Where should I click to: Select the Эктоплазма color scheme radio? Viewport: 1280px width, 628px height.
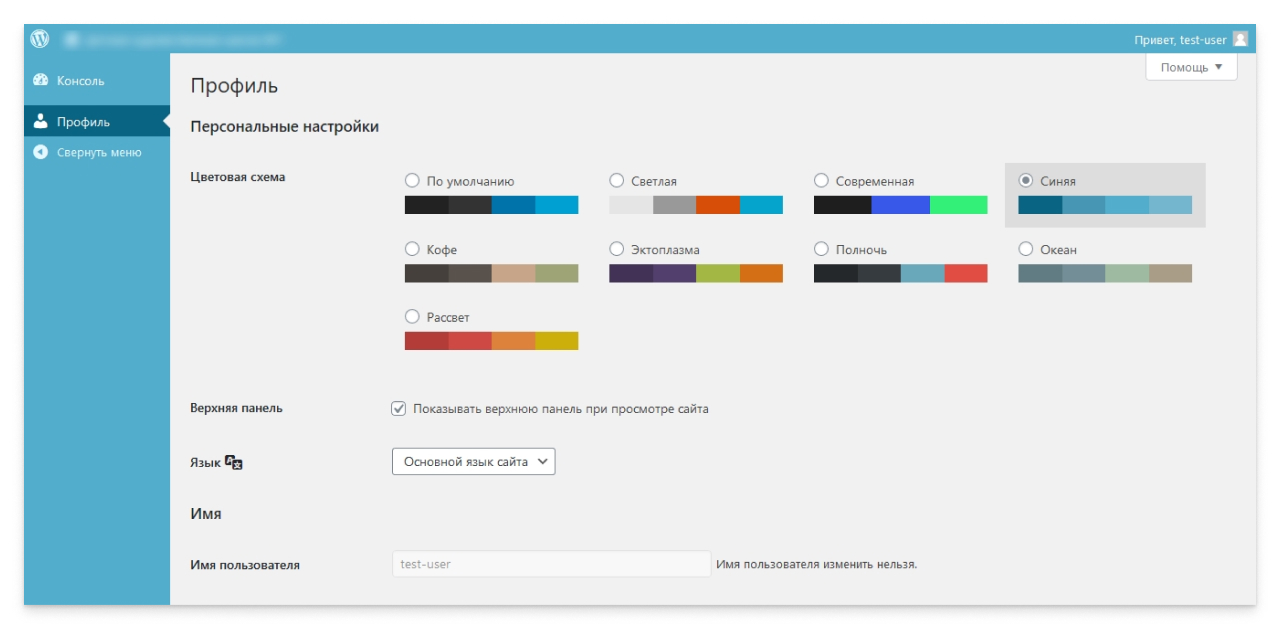click(617, 249)
